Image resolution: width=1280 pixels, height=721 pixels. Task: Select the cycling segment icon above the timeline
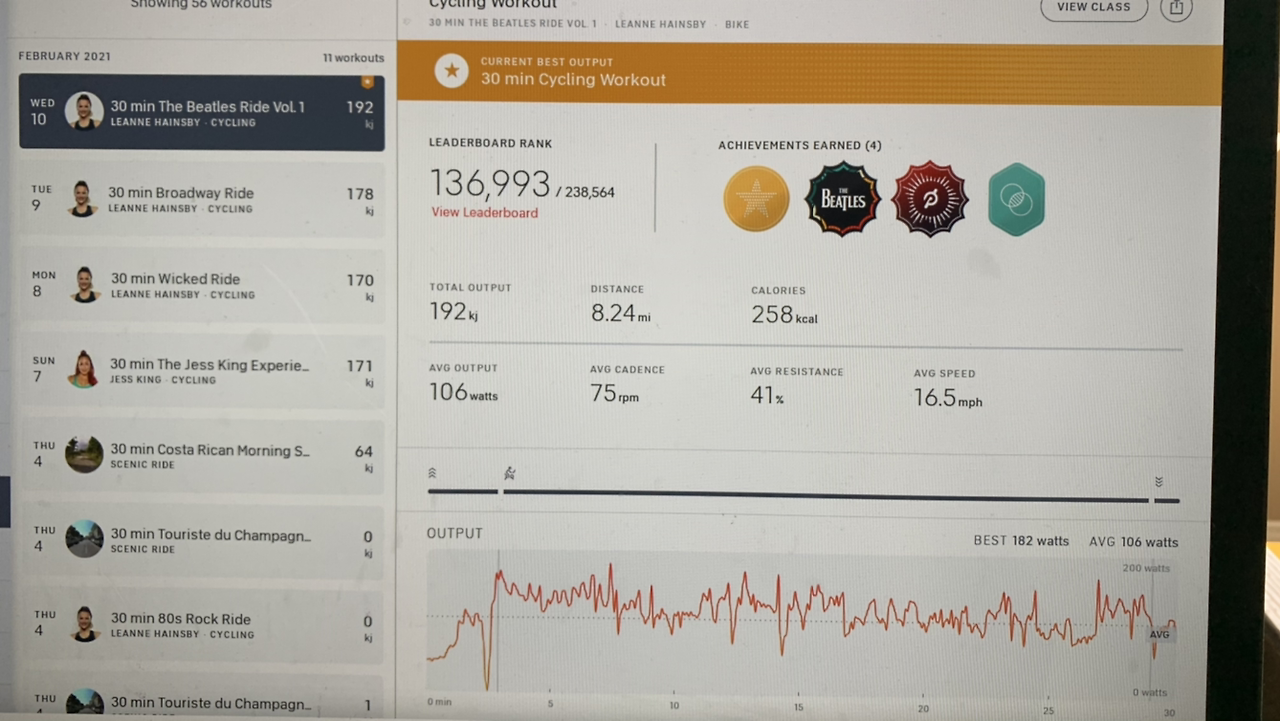pyautogui.click(x=510, y=473)
